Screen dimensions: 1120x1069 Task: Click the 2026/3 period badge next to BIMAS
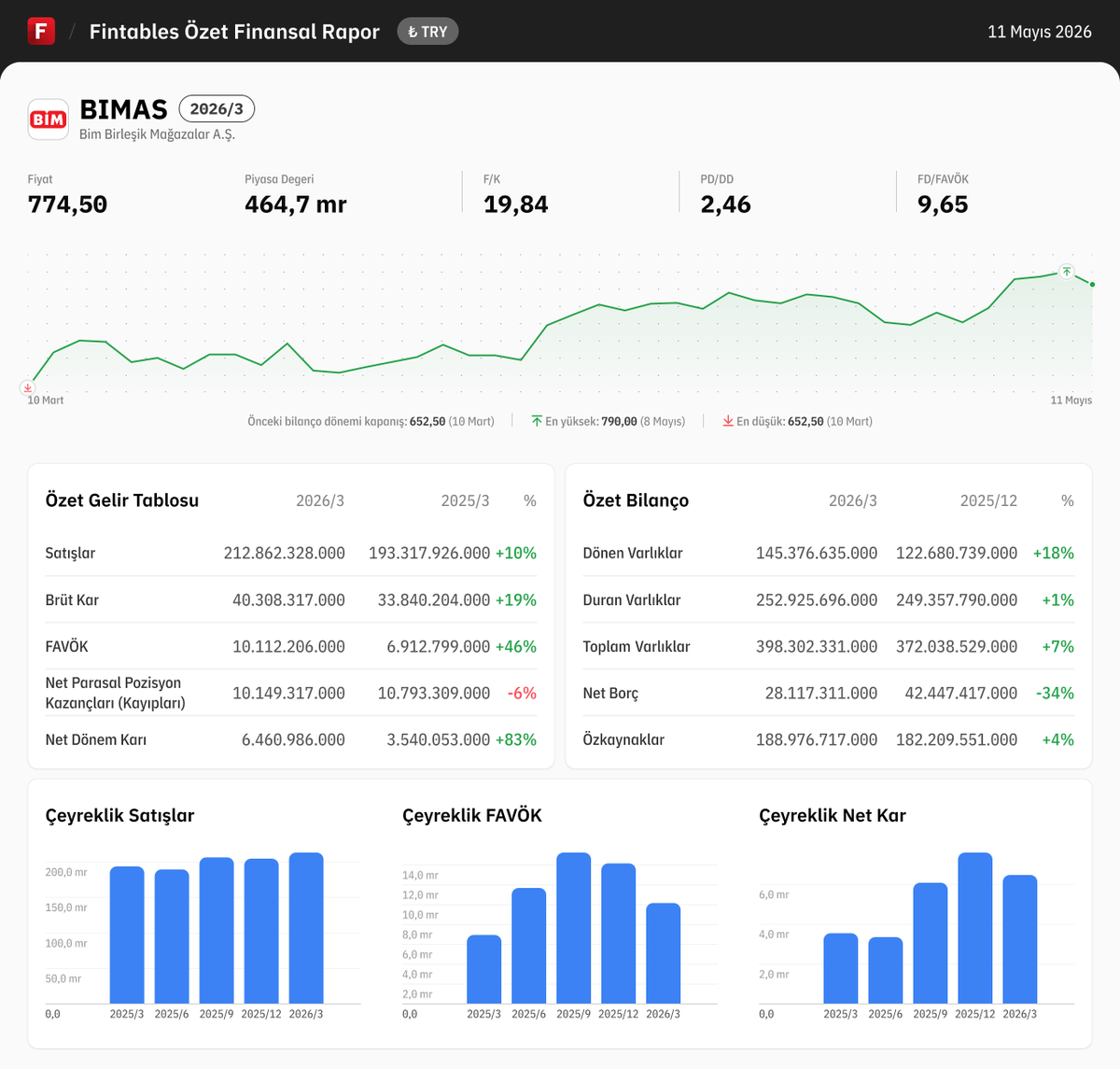point(217,109)
